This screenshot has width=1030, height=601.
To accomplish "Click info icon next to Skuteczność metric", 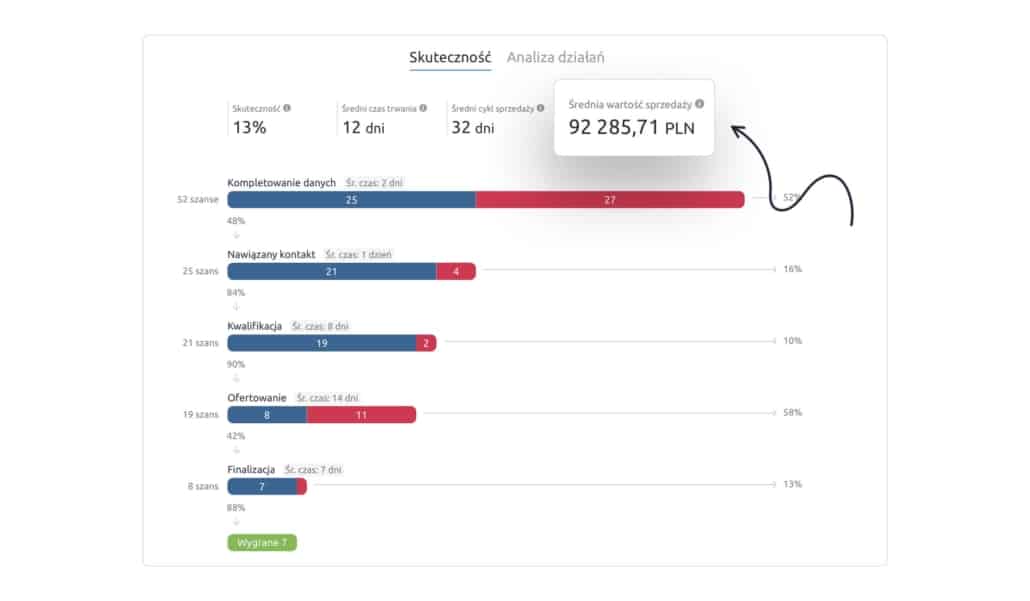I will pos(287,108).
